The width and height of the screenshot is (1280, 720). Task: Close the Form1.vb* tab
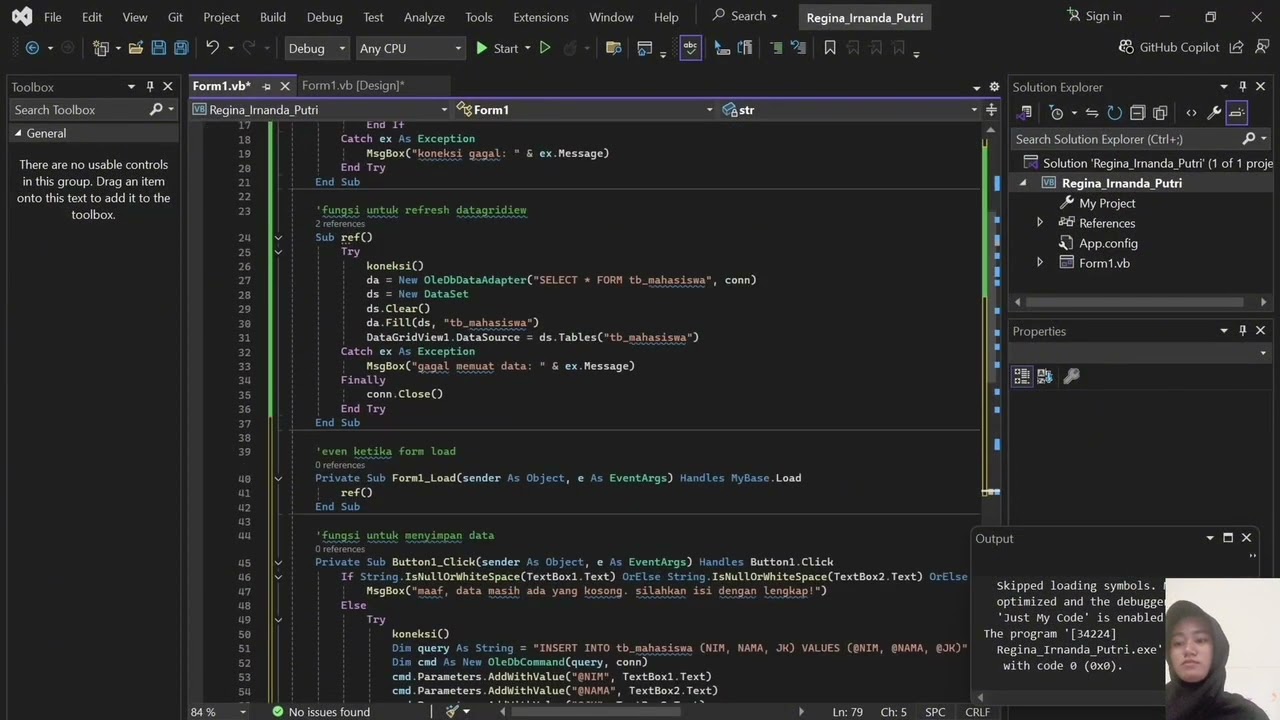285,86
